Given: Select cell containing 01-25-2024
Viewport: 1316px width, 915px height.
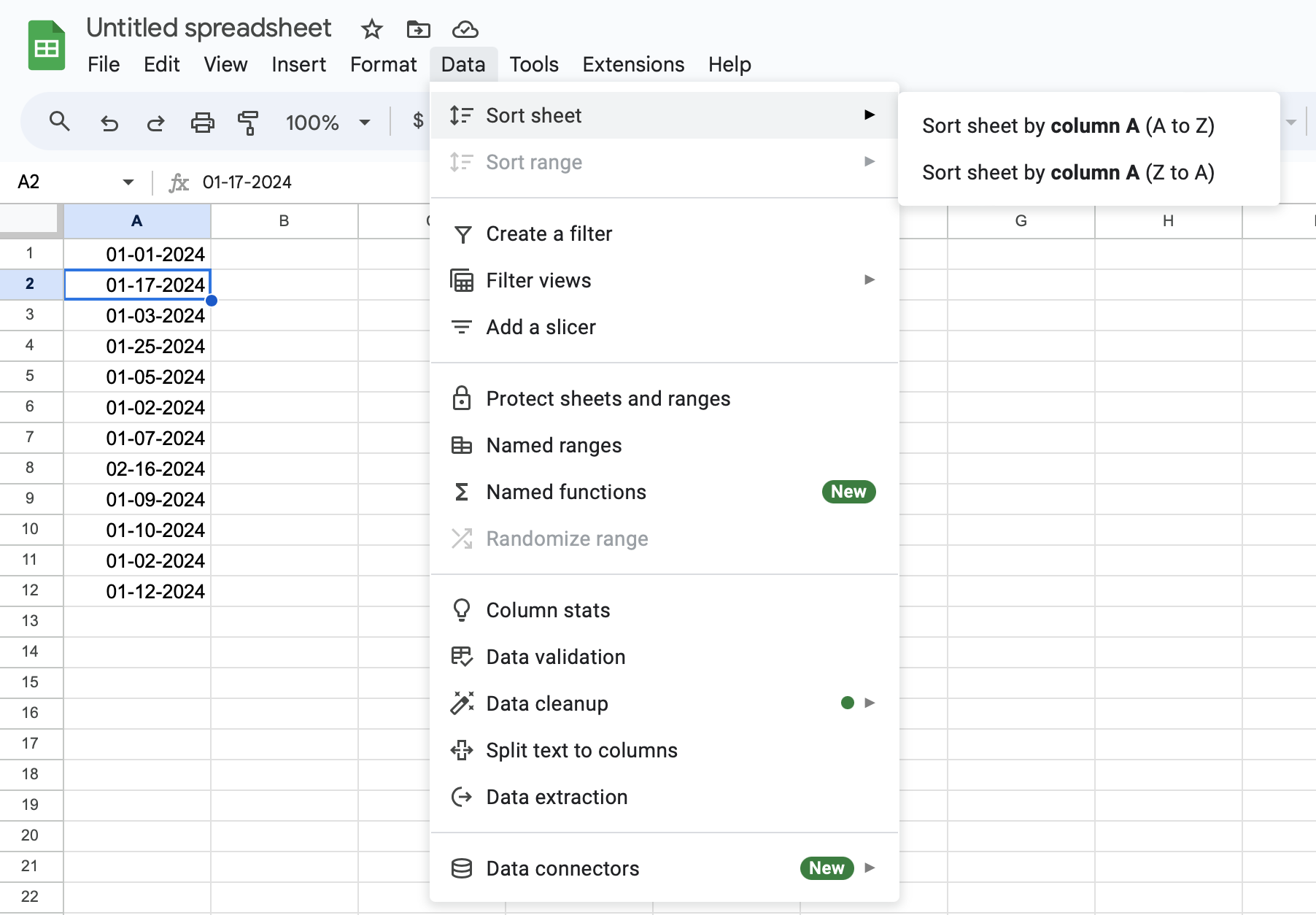Looking at the screenshot, I should [x=137, y=346].
